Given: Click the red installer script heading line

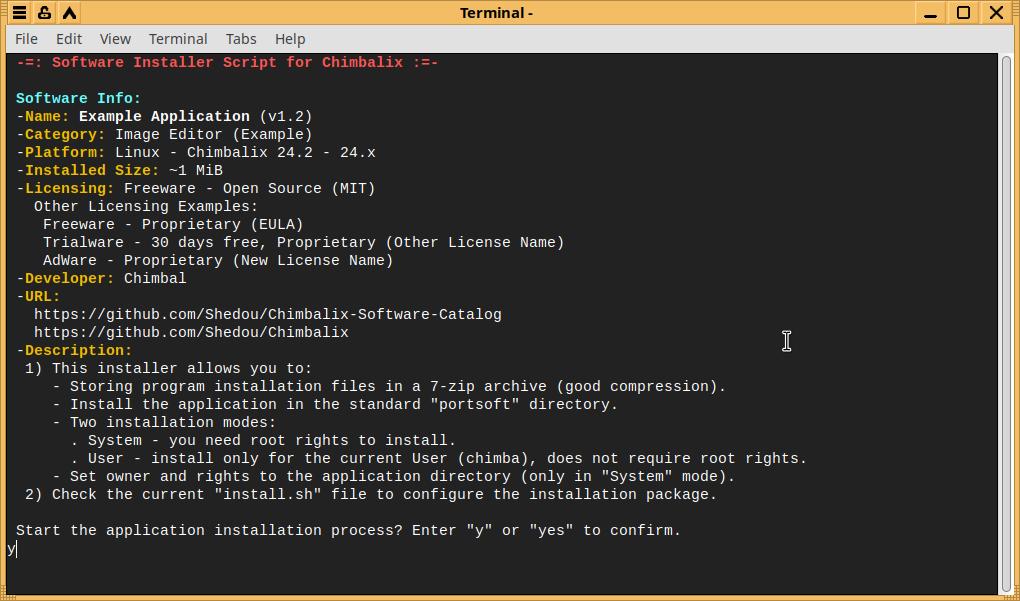Looking at the screenshot, I should (227, 62).
